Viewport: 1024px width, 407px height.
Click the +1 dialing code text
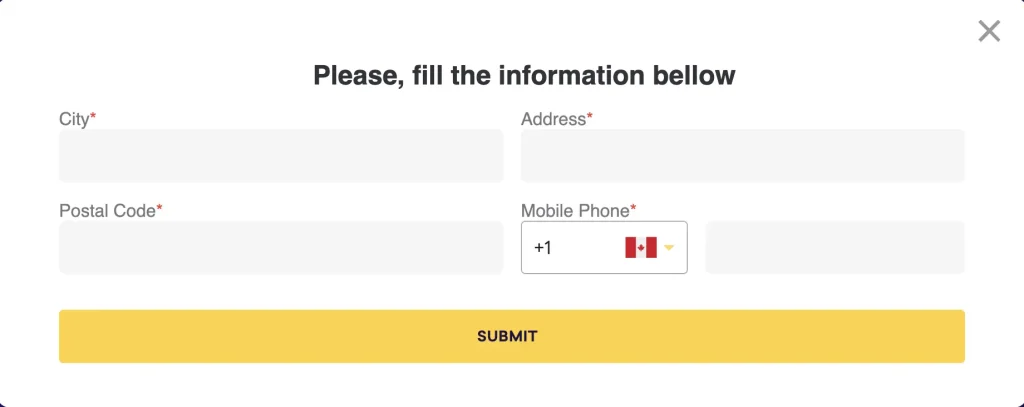pyautogui.click(x=543, y=248)
